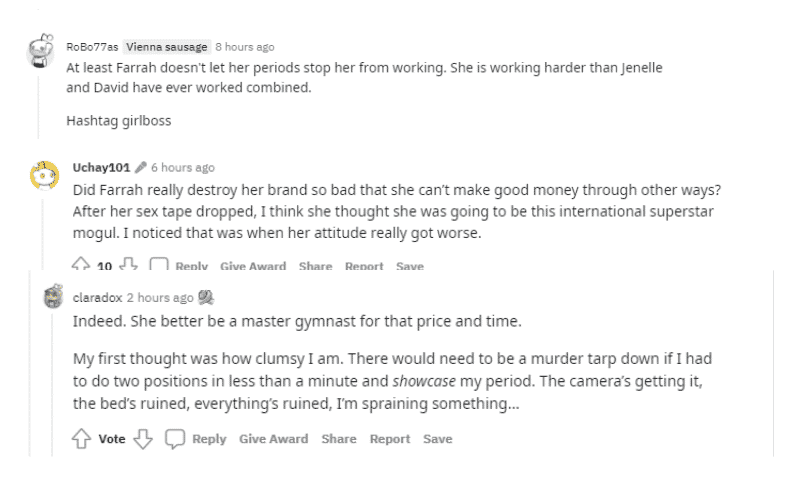Upvote Uchay101's comment
Image resolution: width=800 pixels, height=500 pixels.
81,264
